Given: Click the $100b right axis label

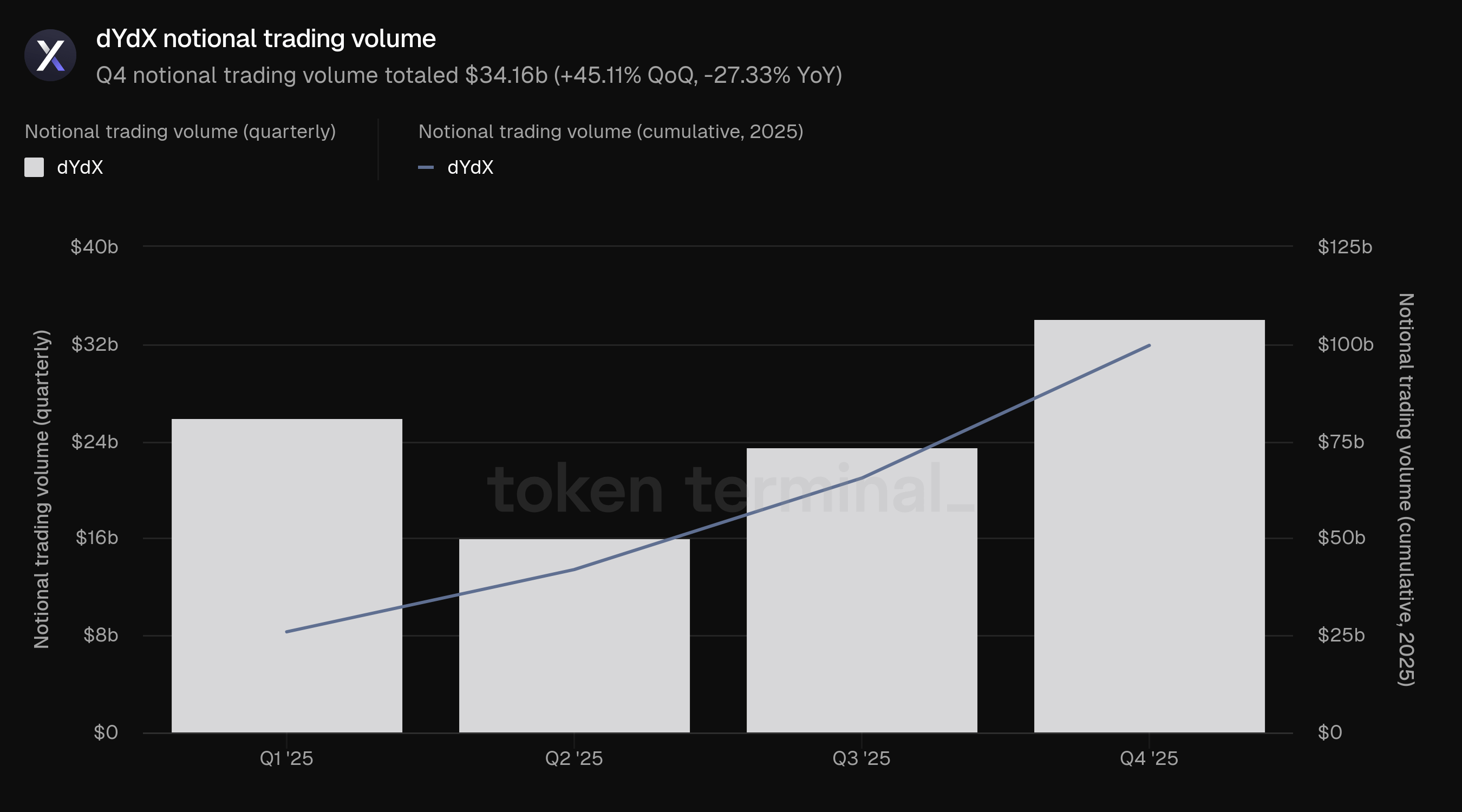Looking at the screenshot, I should pyautogui.click(x=1345, y=344).
